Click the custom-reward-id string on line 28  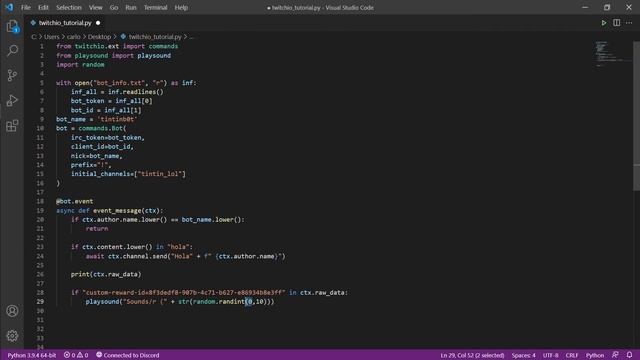[184, 293]
